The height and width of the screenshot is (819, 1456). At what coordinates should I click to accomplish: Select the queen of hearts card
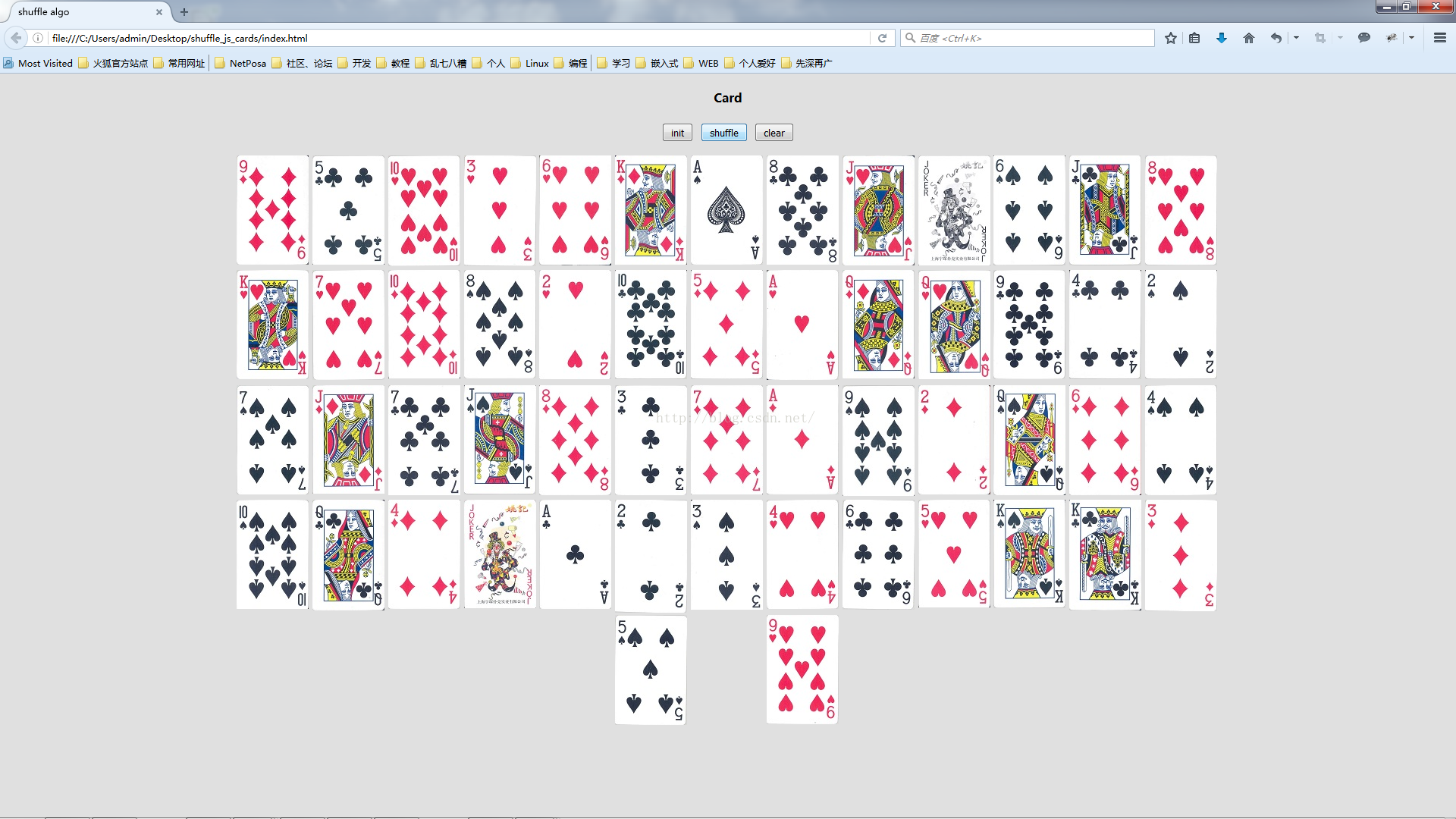954,325
